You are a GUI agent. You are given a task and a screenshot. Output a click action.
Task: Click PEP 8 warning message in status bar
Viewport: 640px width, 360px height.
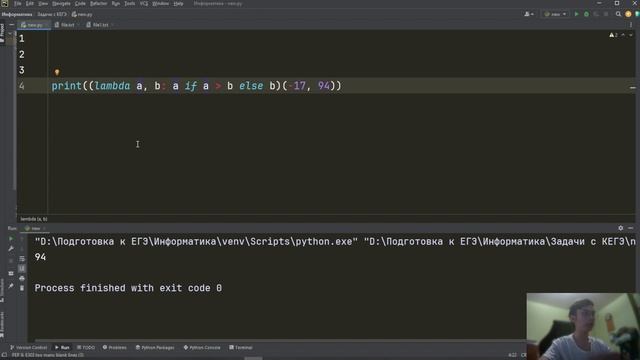click(x=48, y=355)
